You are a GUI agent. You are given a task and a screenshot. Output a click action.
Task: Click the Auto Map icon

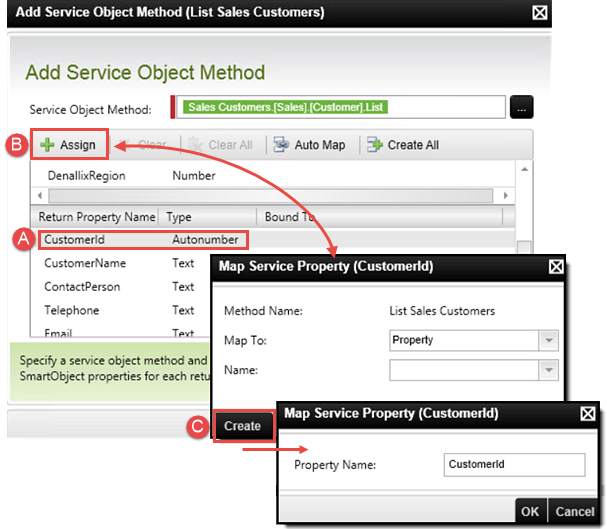(x=281, y=145)
